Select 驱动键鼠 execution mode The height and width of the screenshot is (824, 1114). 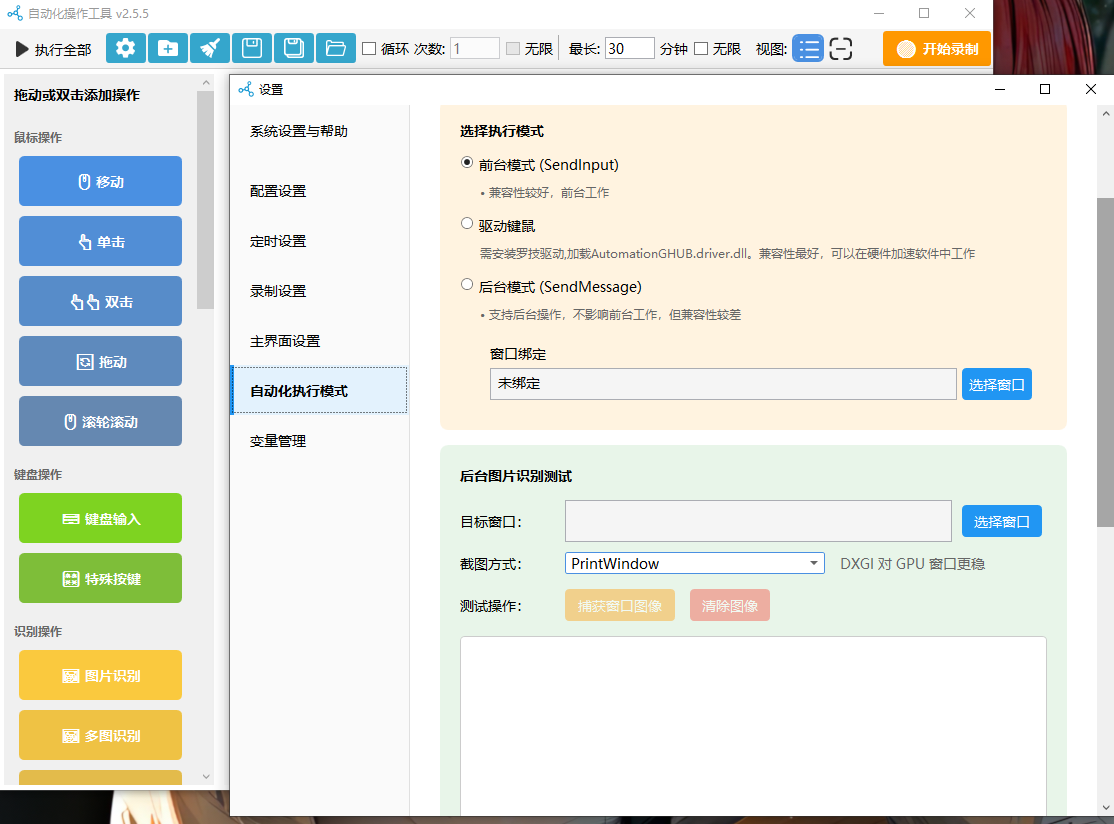coord(467,224)
